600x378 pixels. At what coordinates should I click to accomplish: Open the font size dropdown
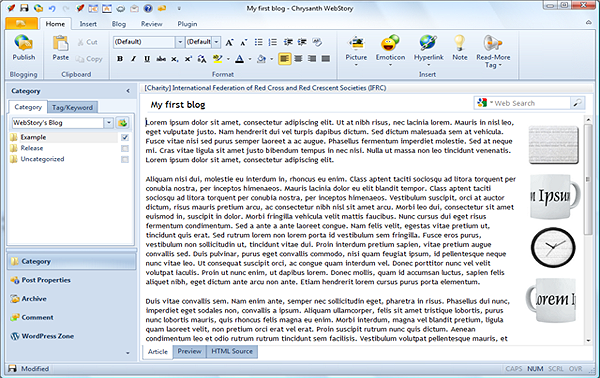click(x=217, y=42)
